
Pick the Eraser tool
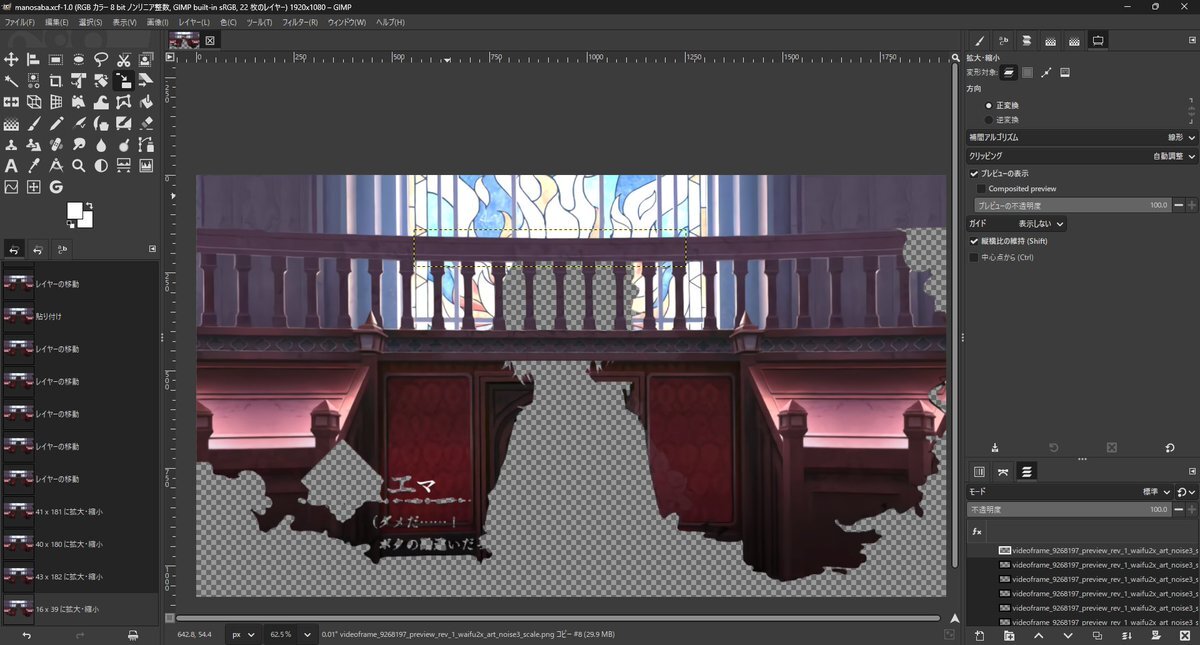click(x=146, y=124)
